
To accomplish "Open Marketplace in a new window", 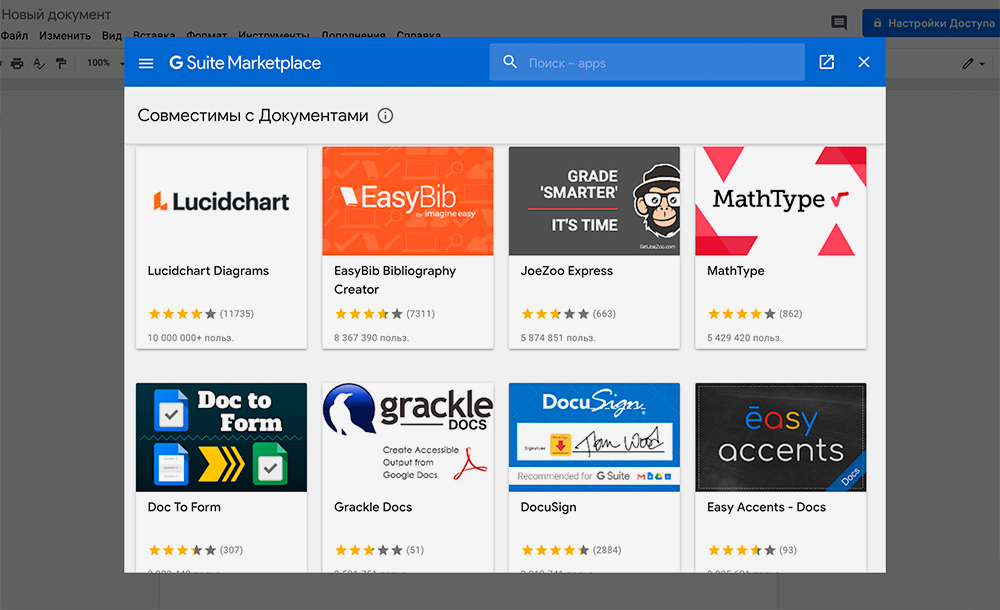I will [x=827, y=62].
